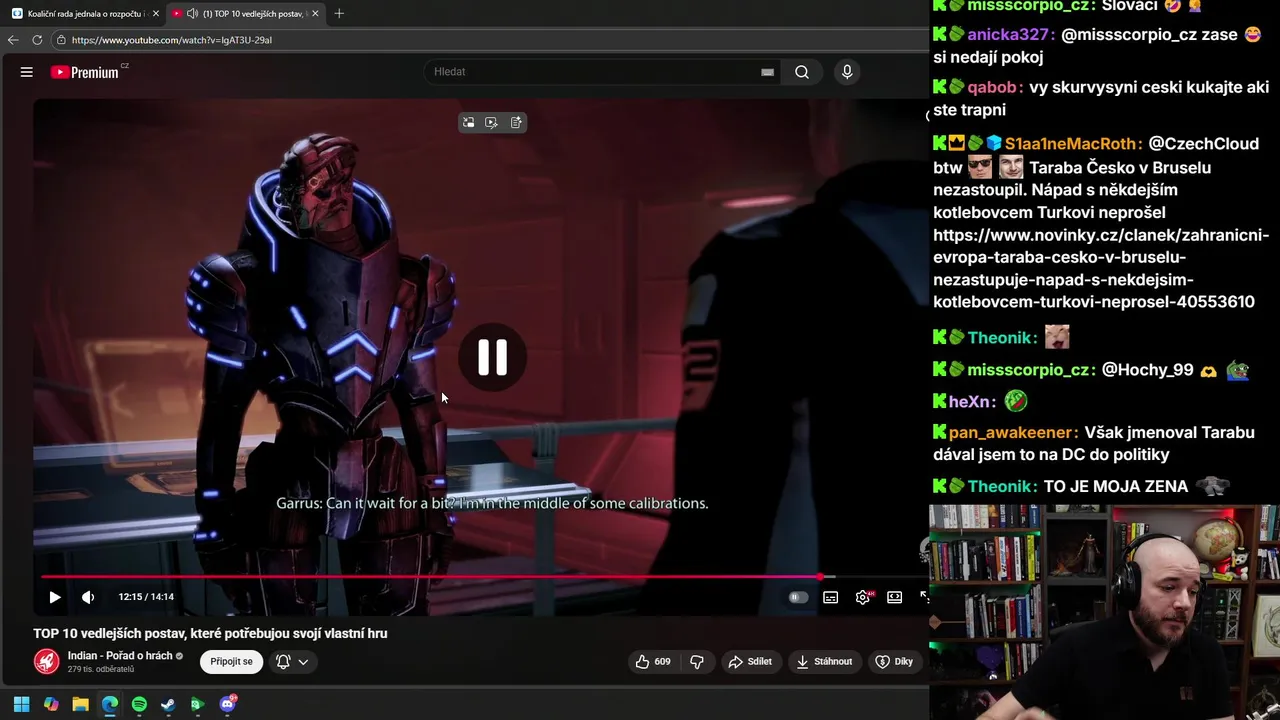Click the third video overlay toolbar icon
This screenshot has width=1280, height=720.
[x=516, y=122]
